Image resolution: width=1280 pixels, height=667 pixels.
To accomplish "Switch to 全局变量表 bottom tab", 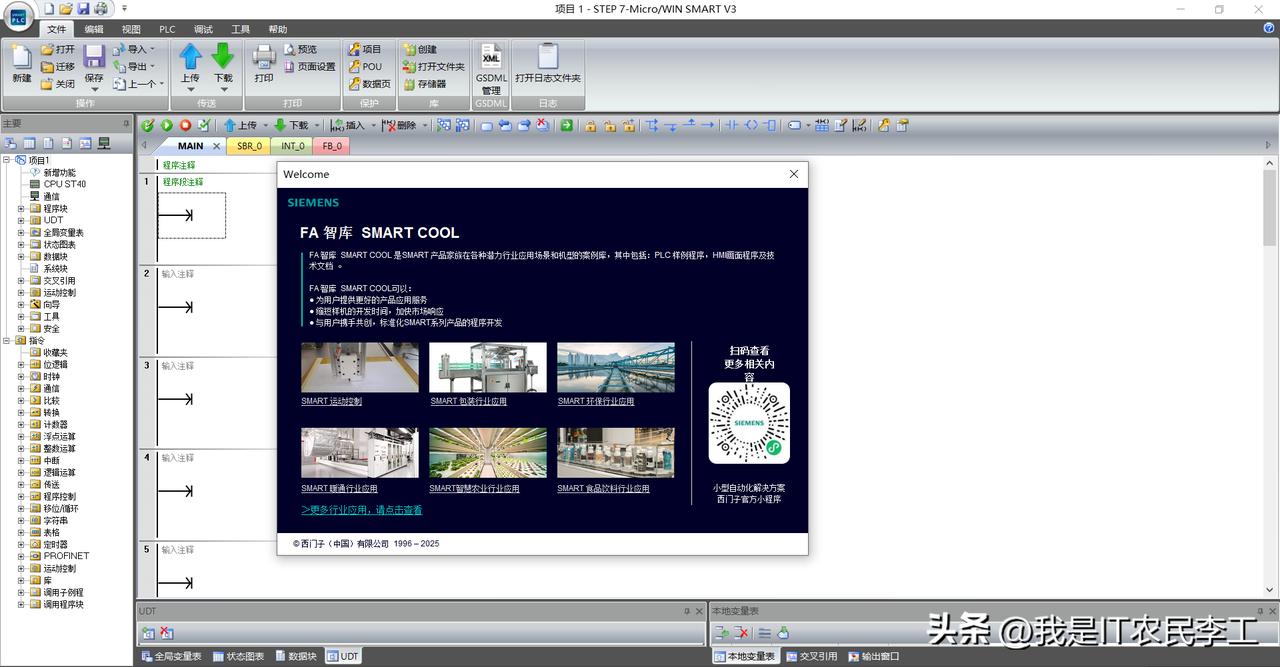I will (173, 656).
